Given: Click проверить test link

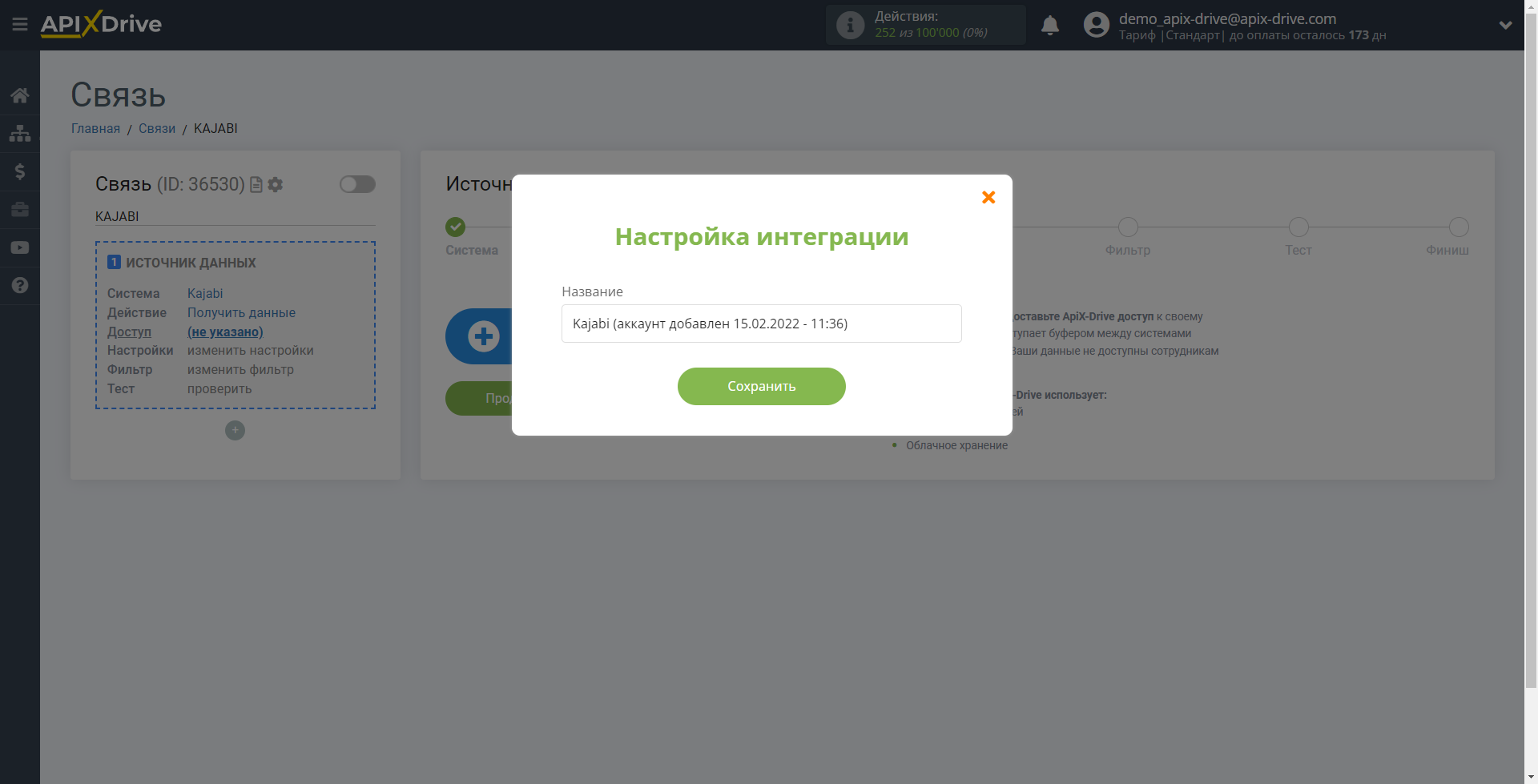Looking at the screenshot, I should click(x=219, y=388).
